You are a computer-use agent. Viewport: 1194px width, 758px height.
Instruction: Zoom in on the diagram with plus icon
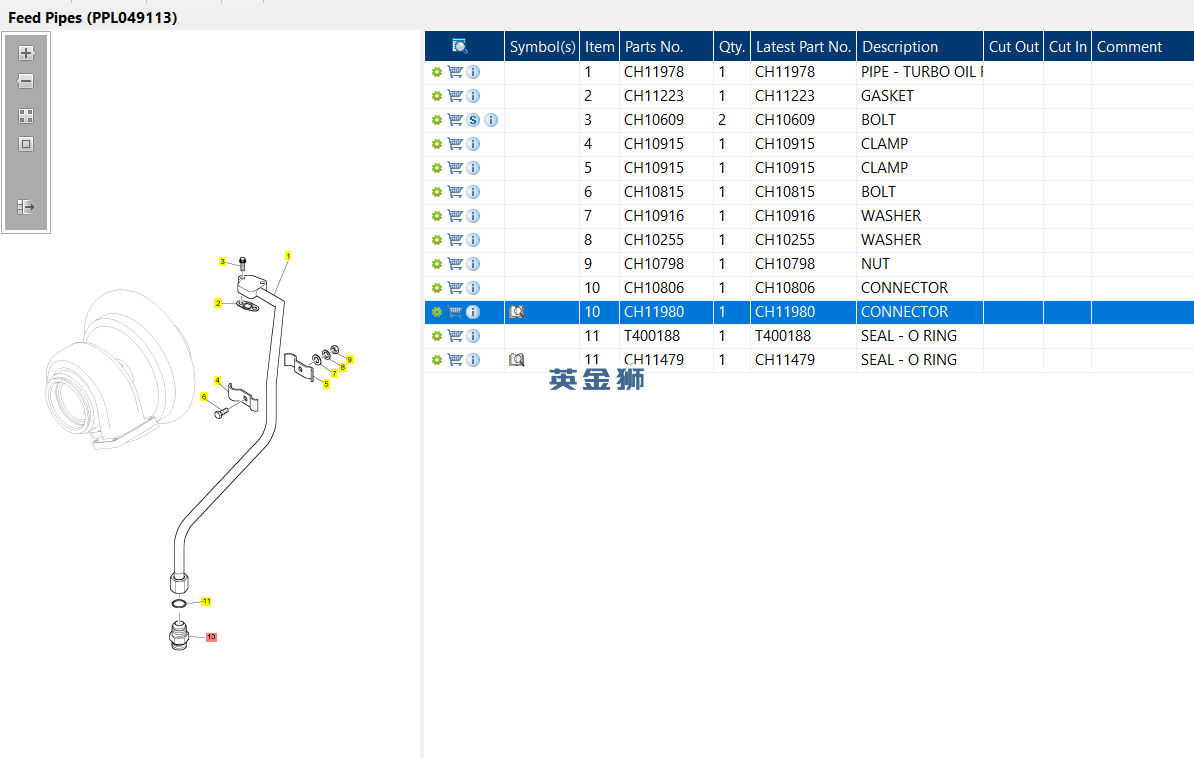(26, 53)
